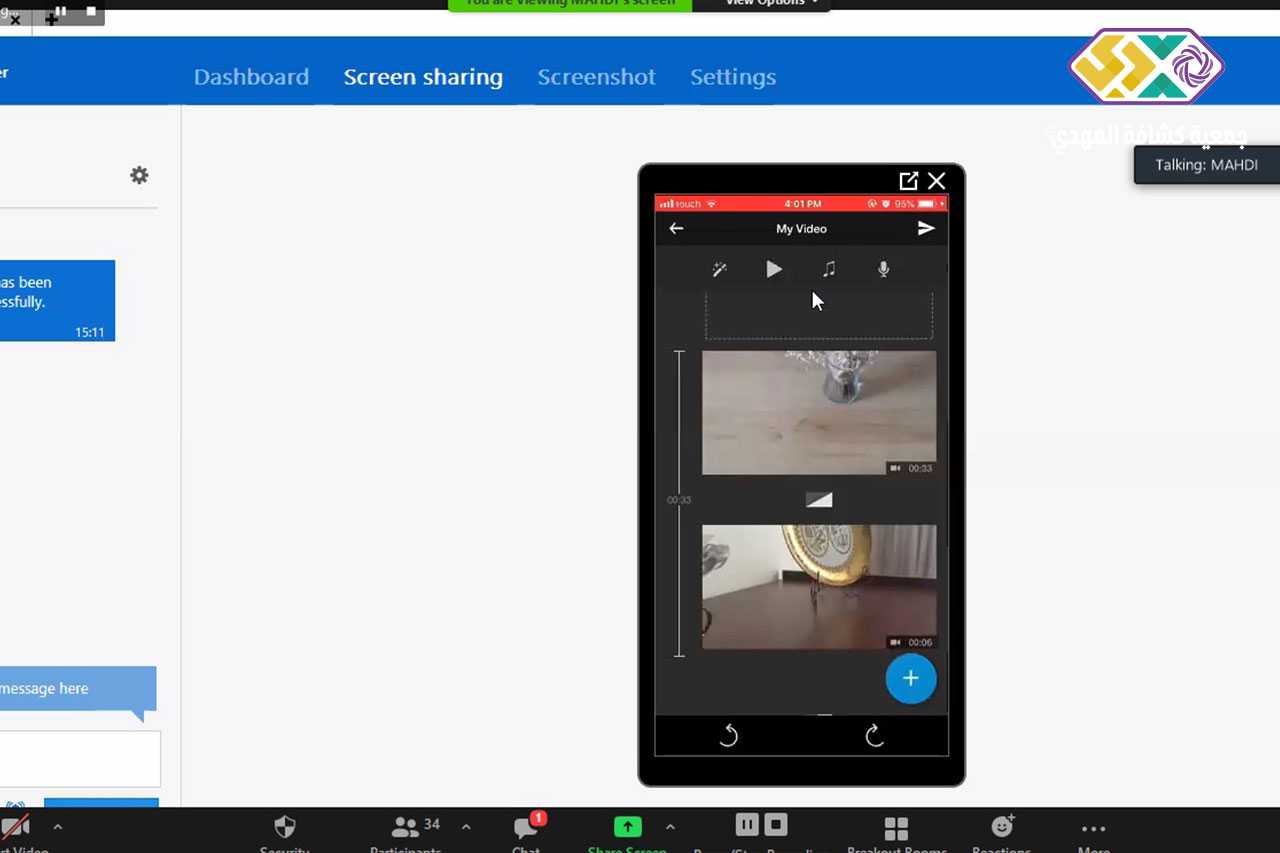Tap the microphone voiceover icon
Screen dimensions: 1280x853
pyautogui.click(x=883, y=269)
